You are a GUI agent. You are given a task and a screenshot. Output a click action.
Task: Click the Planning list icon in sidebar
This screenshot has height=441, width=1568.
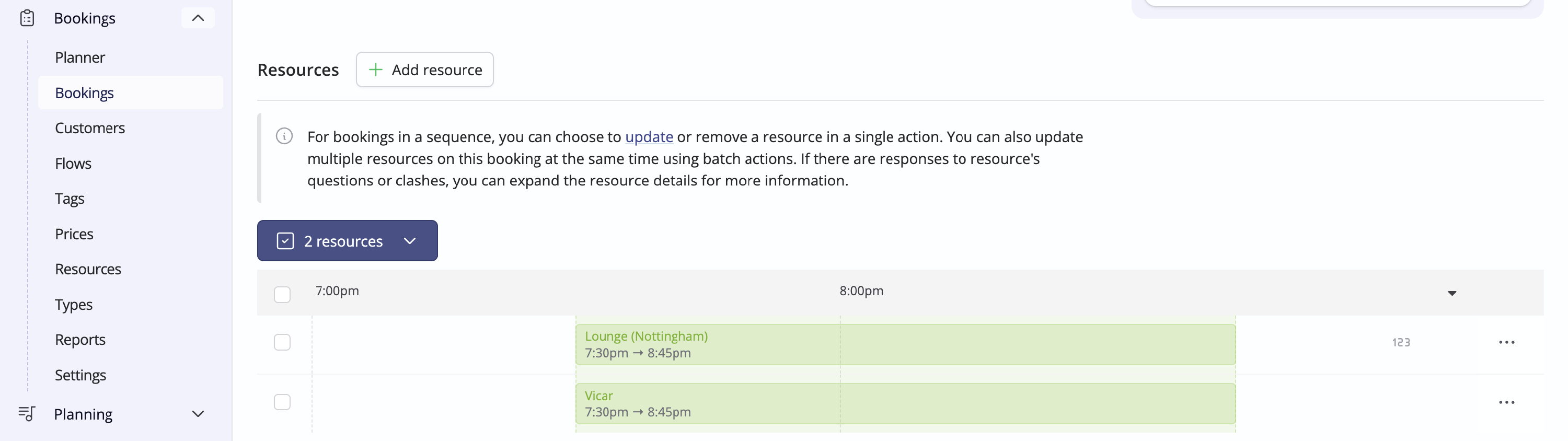click(27, 414)
